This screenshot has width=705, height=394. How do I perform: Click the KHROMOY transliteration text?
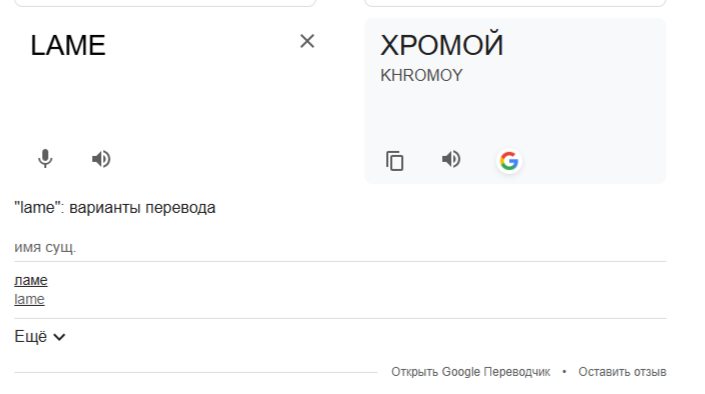click(x=421, y=75)
